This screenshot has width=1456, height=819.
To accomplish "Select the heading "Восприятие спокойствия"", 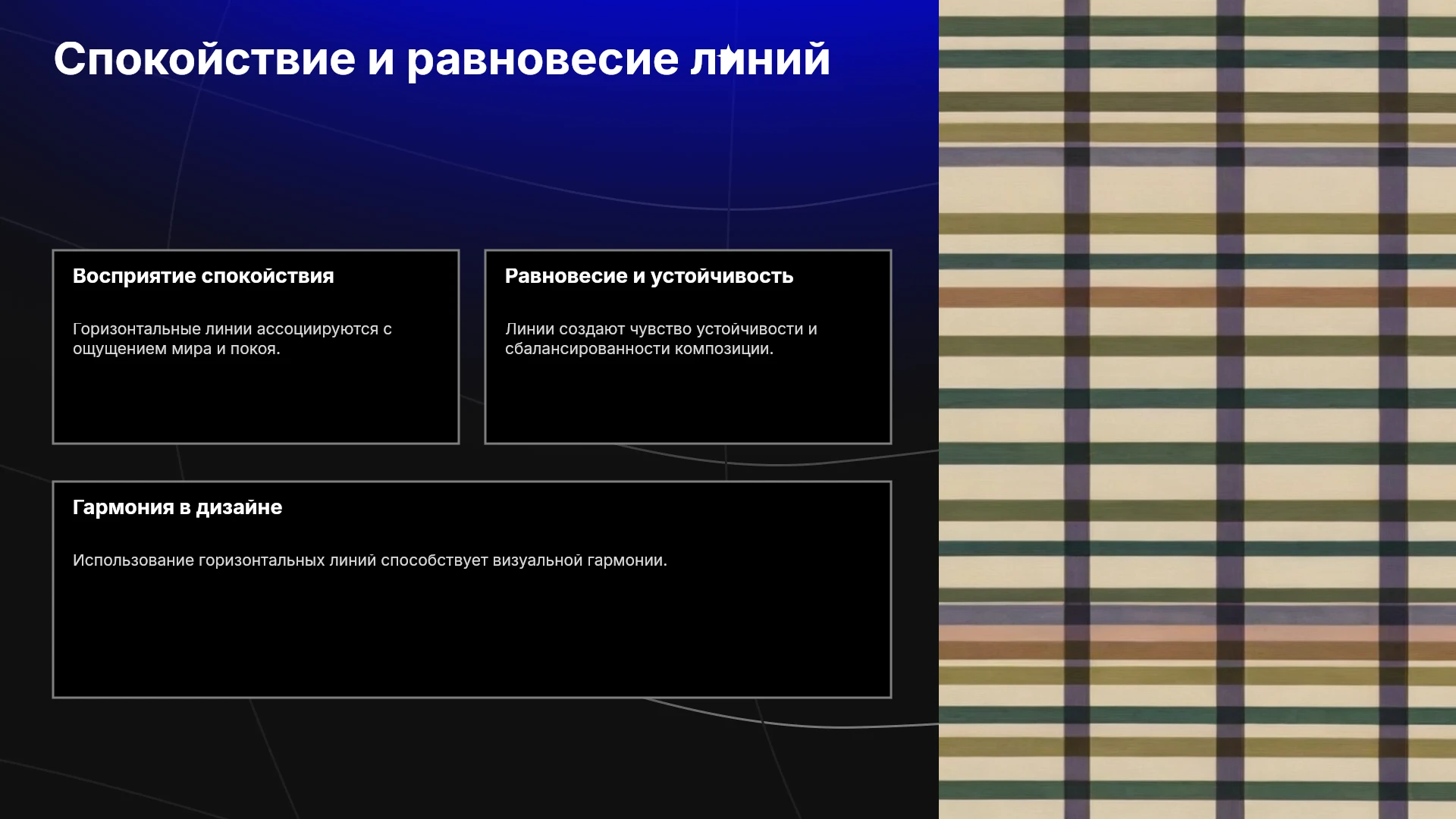I will pyautogui.click(x=203, y=276).
